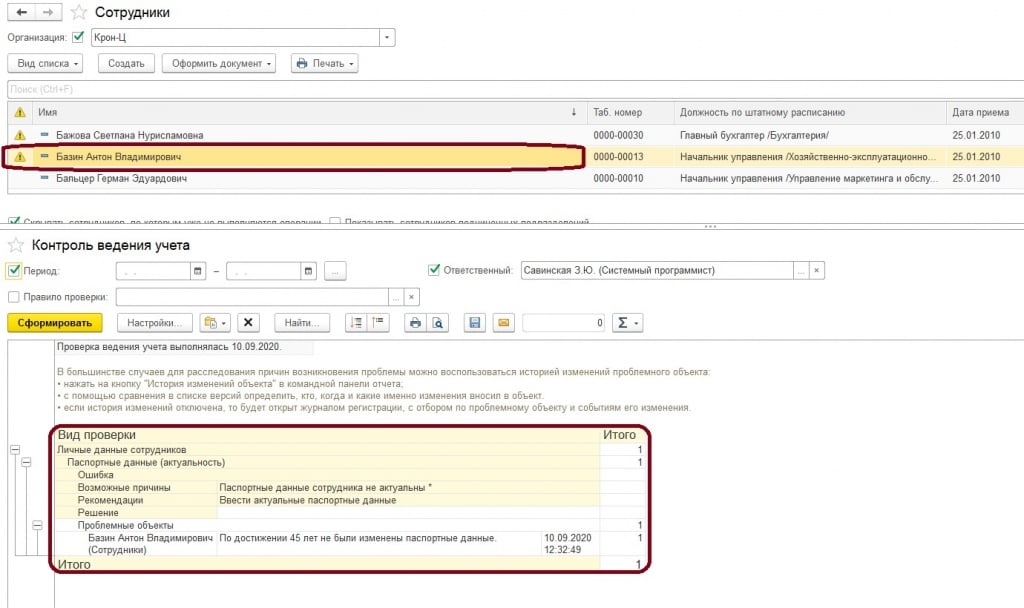
Task: Open the Печать menu
Action: coord(324,64)
